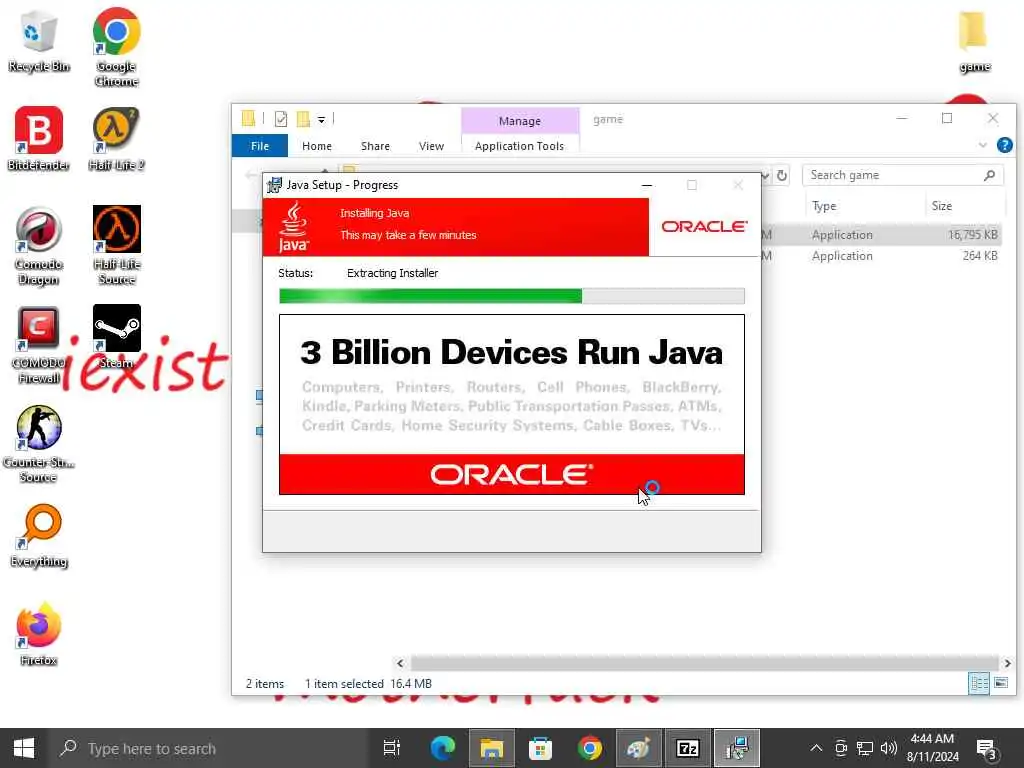1024x768 pixels.
Task: Click the volume speaker tray icon
Action: (x=888, y=748)
